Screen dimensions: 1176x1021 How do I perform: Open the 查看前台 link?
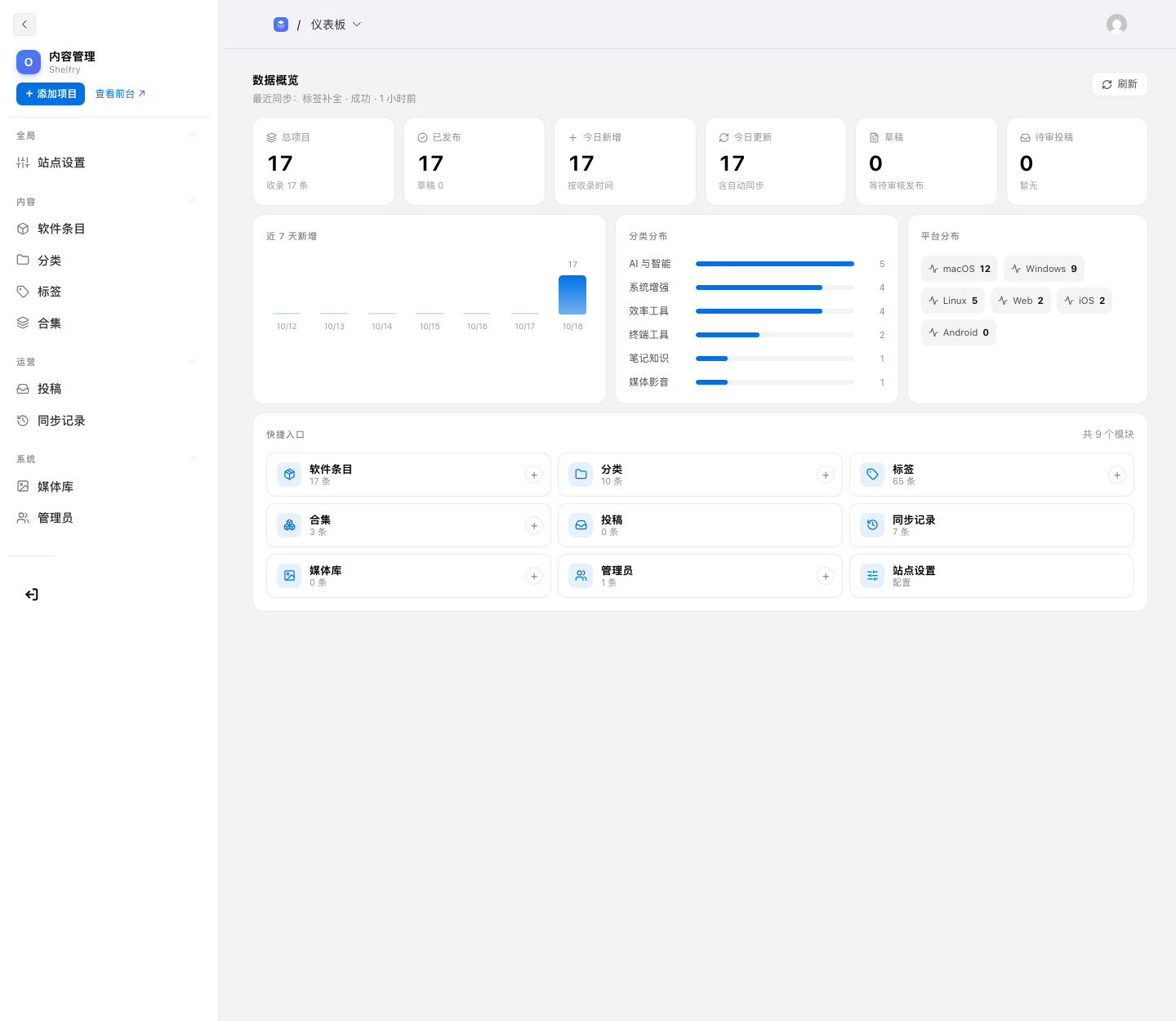(x=120, y=94)
